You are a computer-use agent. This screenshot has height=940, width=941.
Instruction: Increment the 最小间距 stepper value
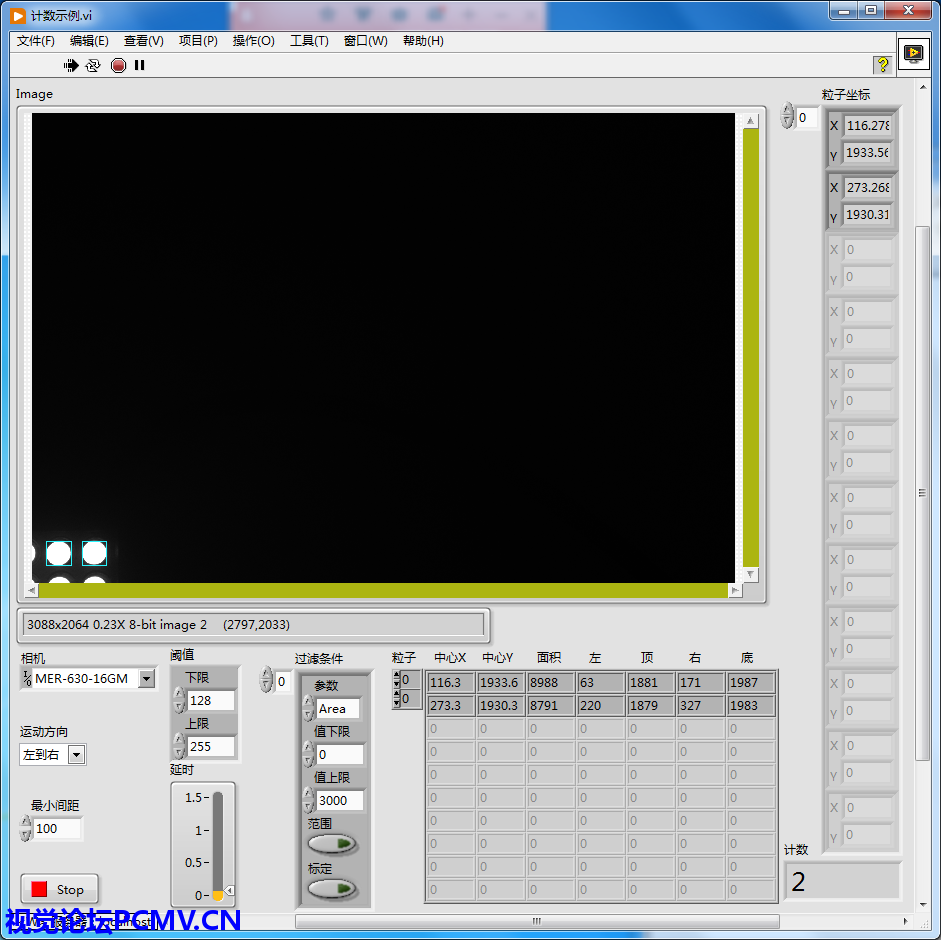click(x=26, y=823)
